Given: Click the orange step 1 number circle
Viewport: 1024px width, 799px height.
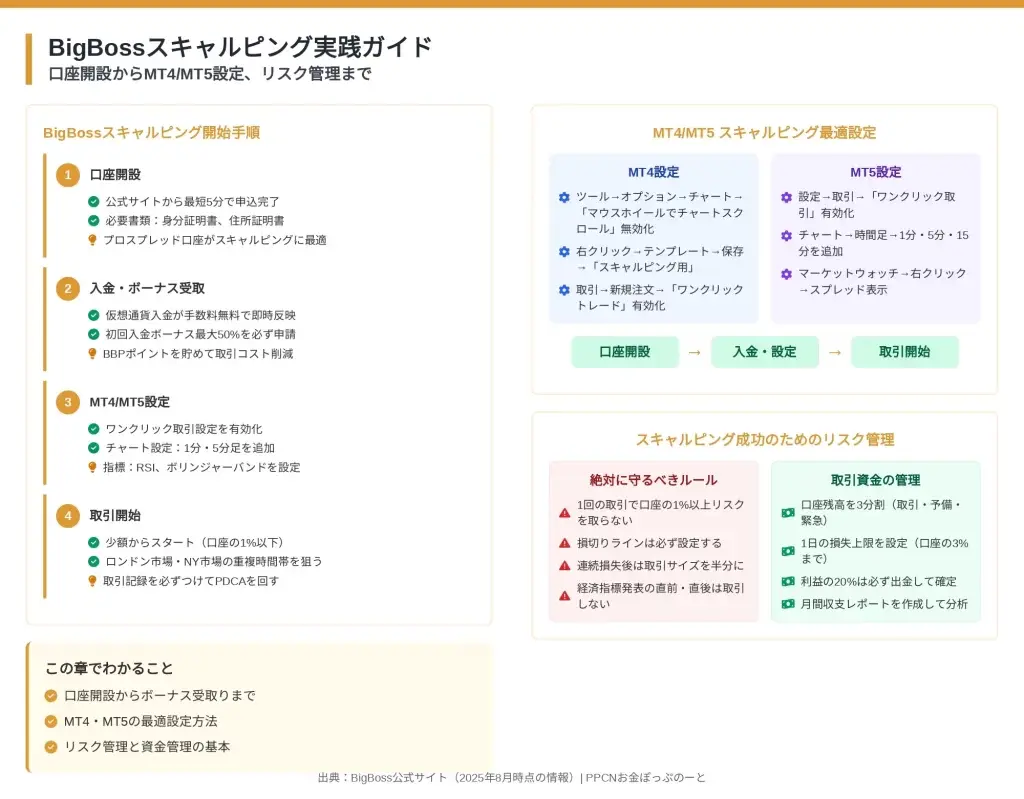Looking at the screenshot, I should (67, 175).
